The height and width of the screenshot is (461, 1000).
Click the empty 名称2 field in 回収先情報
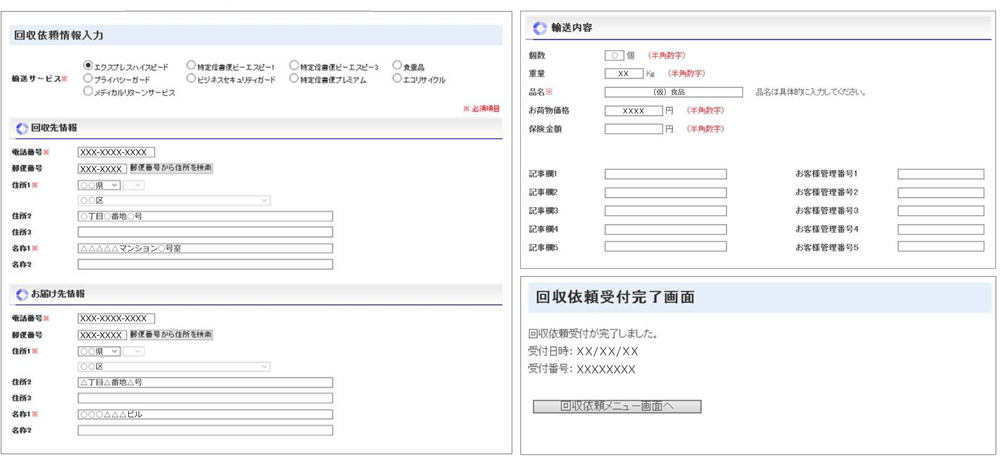click(x=205, y=264)
